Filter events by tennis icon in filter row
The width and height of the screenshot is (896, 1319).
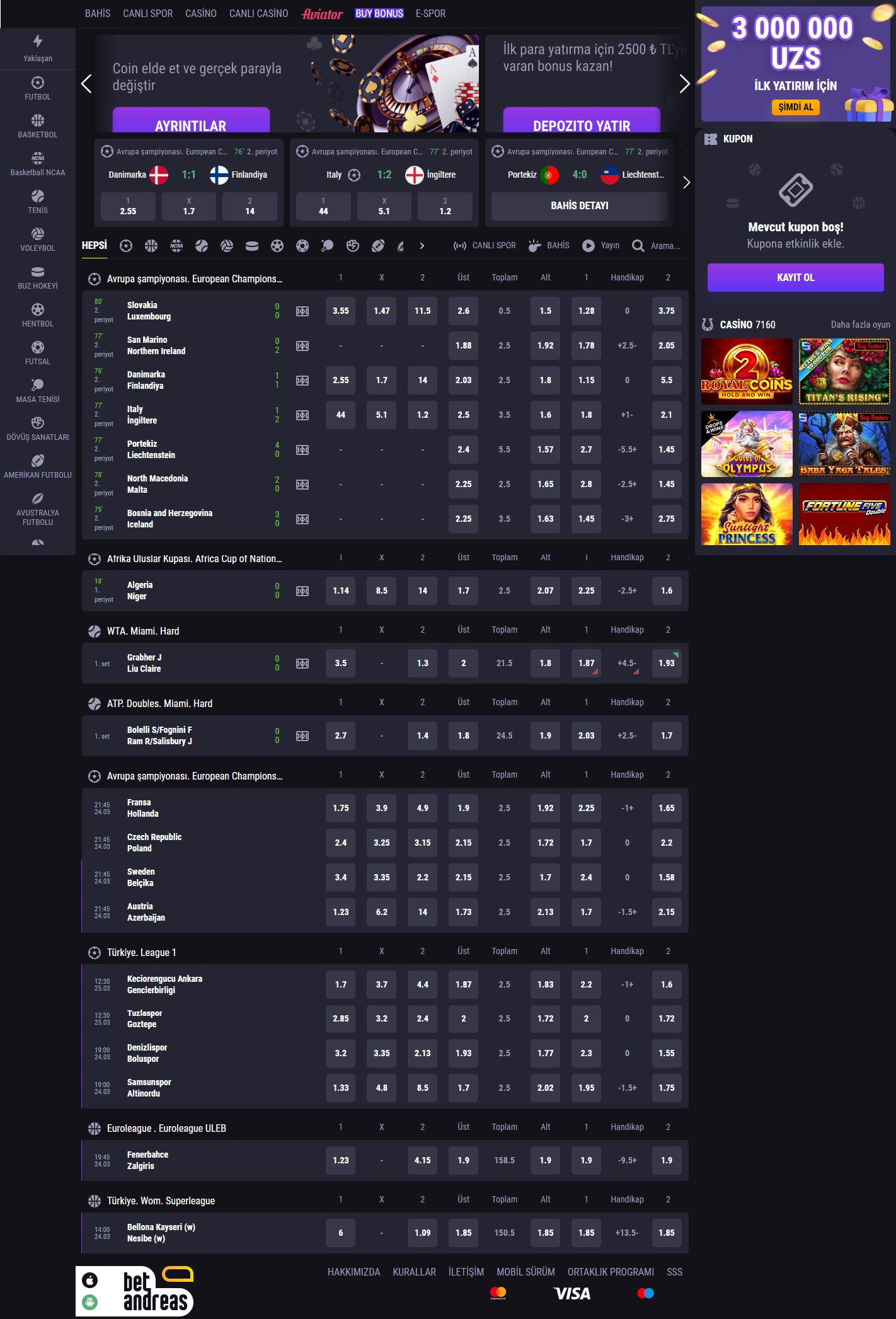[x=202, y=246]
